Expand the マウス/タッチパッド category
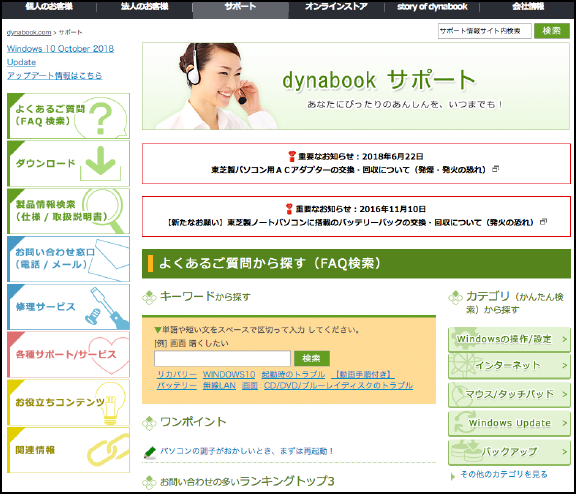The image size is (576, 494). (509, 394)
